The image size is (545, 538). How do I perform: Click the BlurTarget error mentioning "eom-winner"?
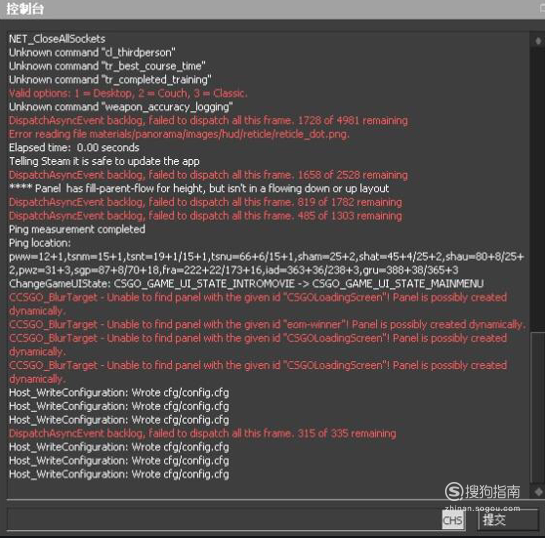coord(267,324)
